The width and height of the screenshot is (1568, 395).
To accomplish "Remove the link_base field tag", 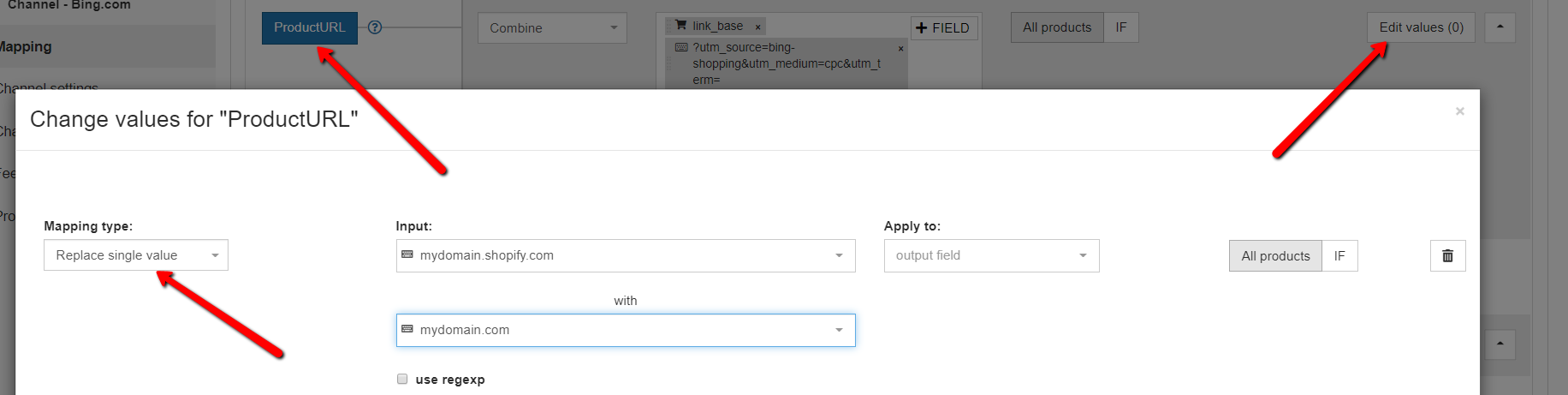I will pos(757,27).
